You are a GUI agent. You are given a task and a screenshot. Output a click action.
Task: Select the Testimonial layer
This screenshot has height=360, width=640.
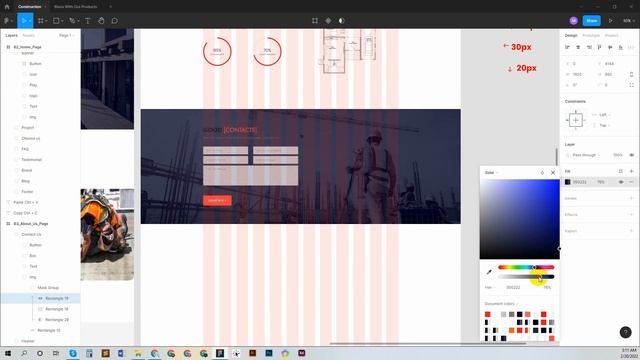[31, 160]
